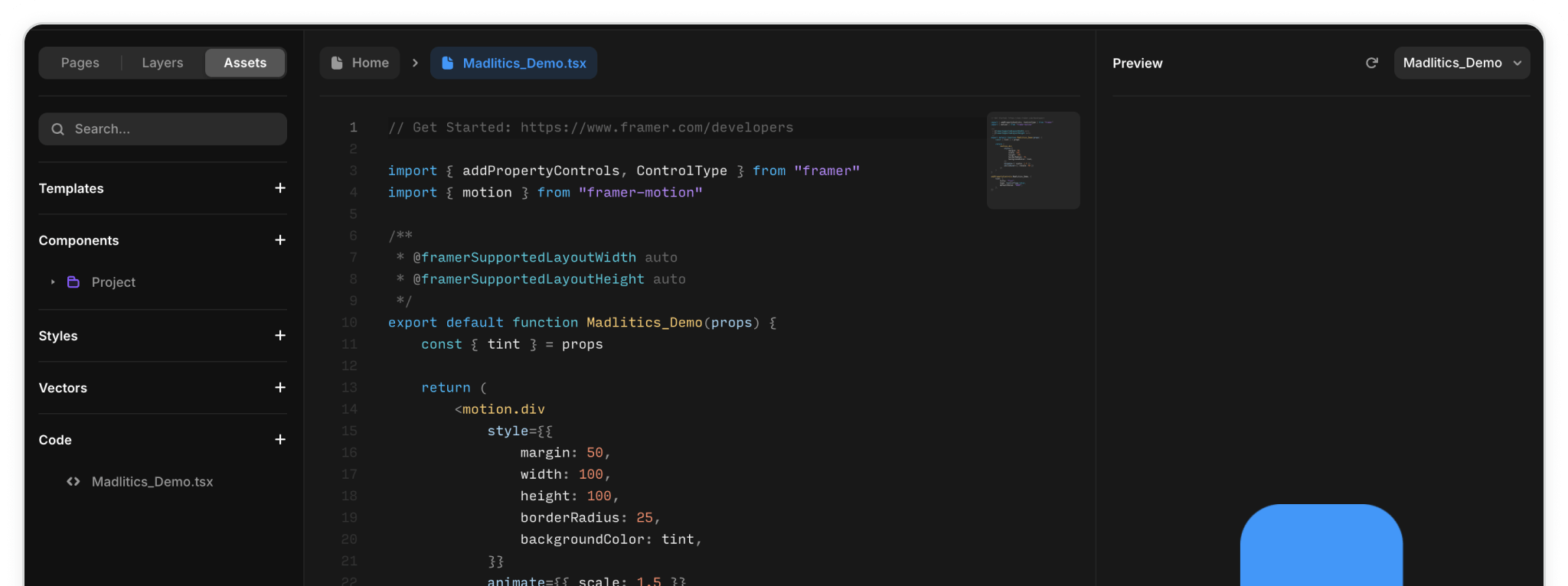The height and width of the screenshot is (586, 1568).
Task: Click the Search assets input field
Action: click(x=162, y=129)
